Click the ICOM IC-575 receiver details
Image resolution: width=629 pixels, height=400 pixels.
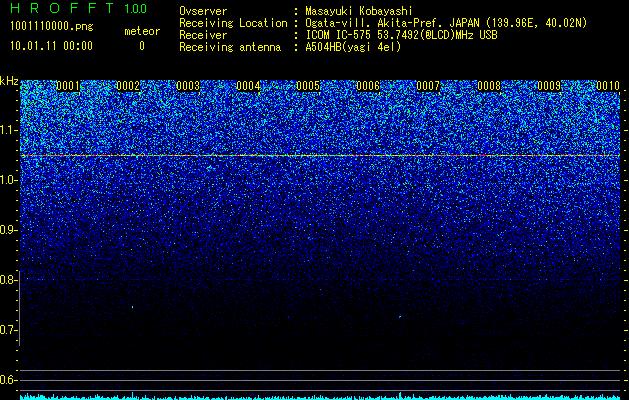coord(401,35)
